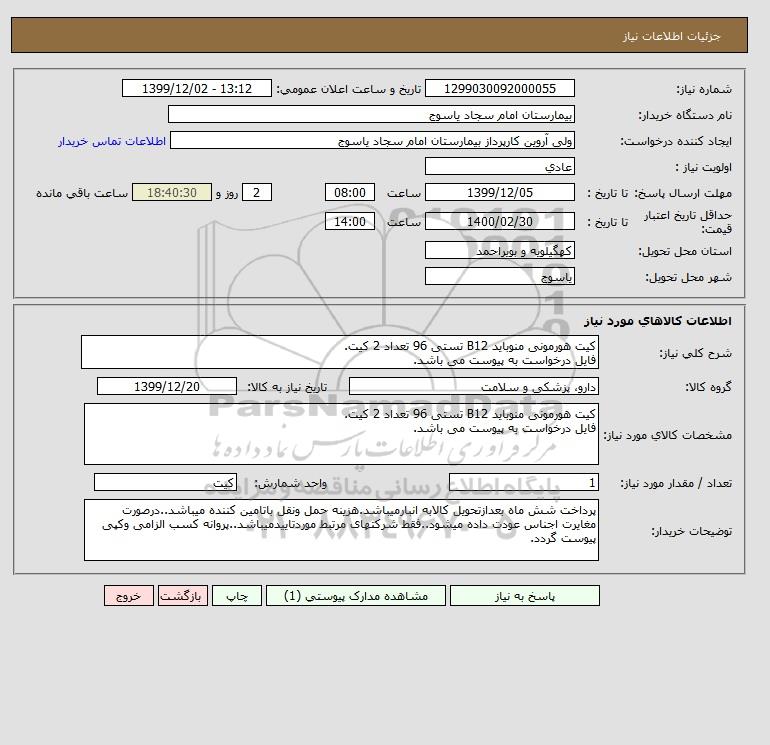Open اطلاعات تماس خریدار link
The height and width of the screenshot is (745, 770).
tap(112, 141)
